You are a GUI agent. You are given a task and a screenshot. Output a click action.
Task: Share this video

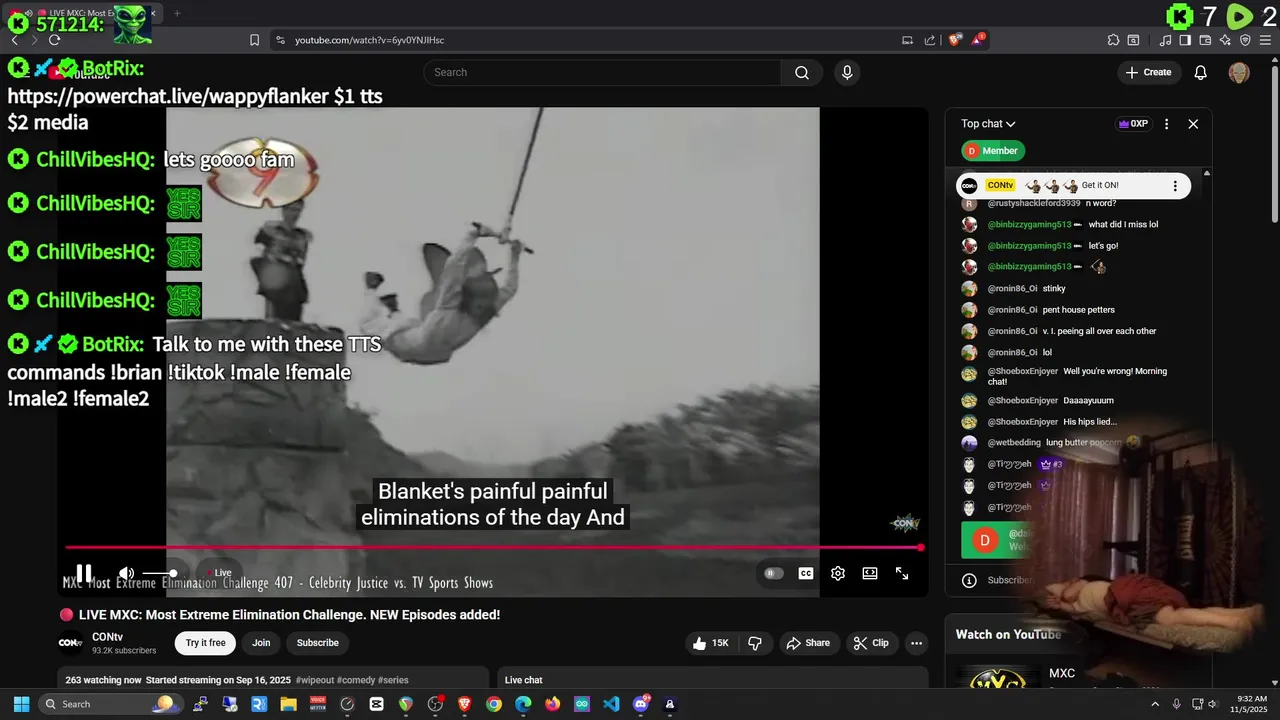808,643
